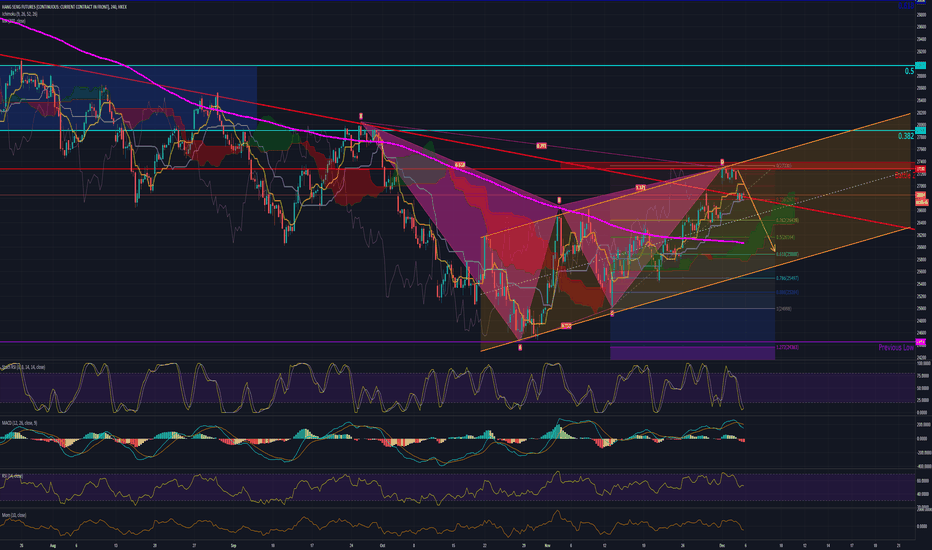This screenshot has width=932, height=550.
Task: Click the X point marker of harmonic pattern
Action: point(361,116)
